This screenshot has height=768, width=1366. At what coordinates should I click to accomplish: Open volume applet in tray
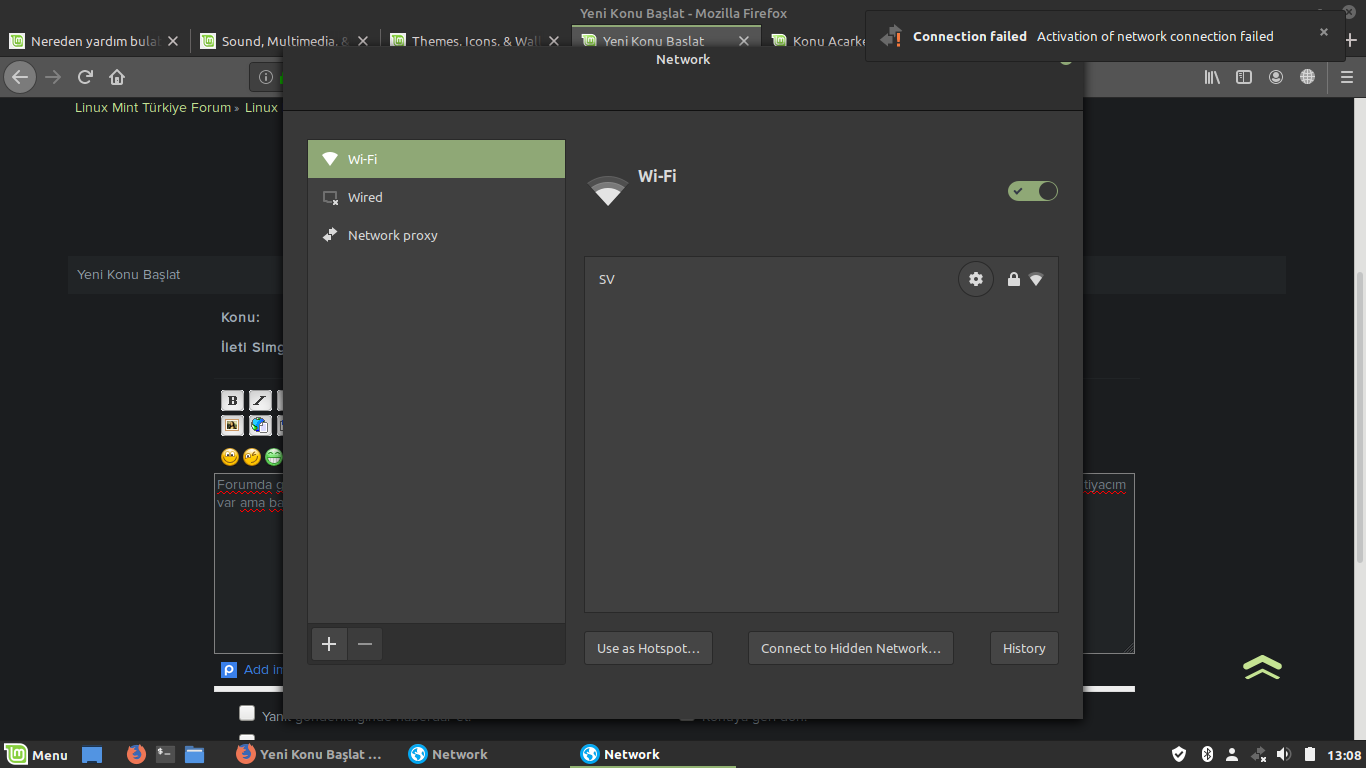tap(1284, 754)
